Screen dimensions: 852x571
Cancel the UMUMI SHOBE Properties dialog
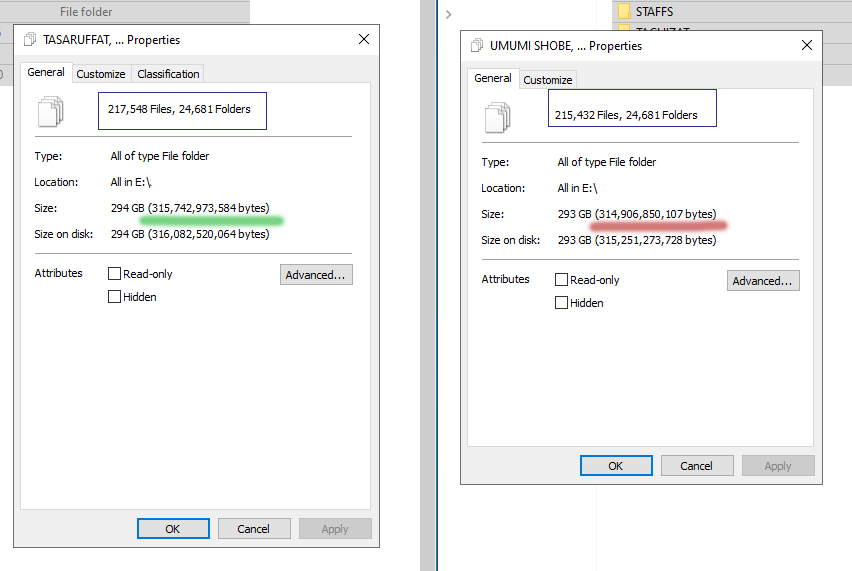697,466
